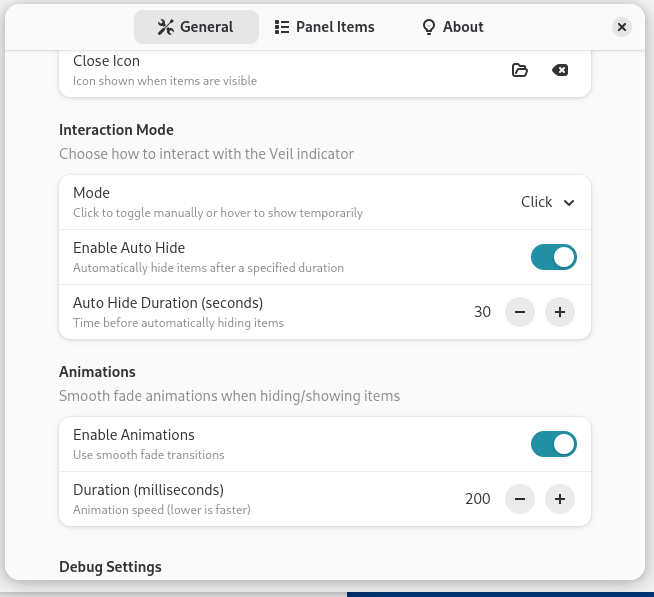This screenshot has width=654, height=597.
Task: Increase Auto Hide Duration with plus button
Action: pyautogui.click(x=560, y=312)
